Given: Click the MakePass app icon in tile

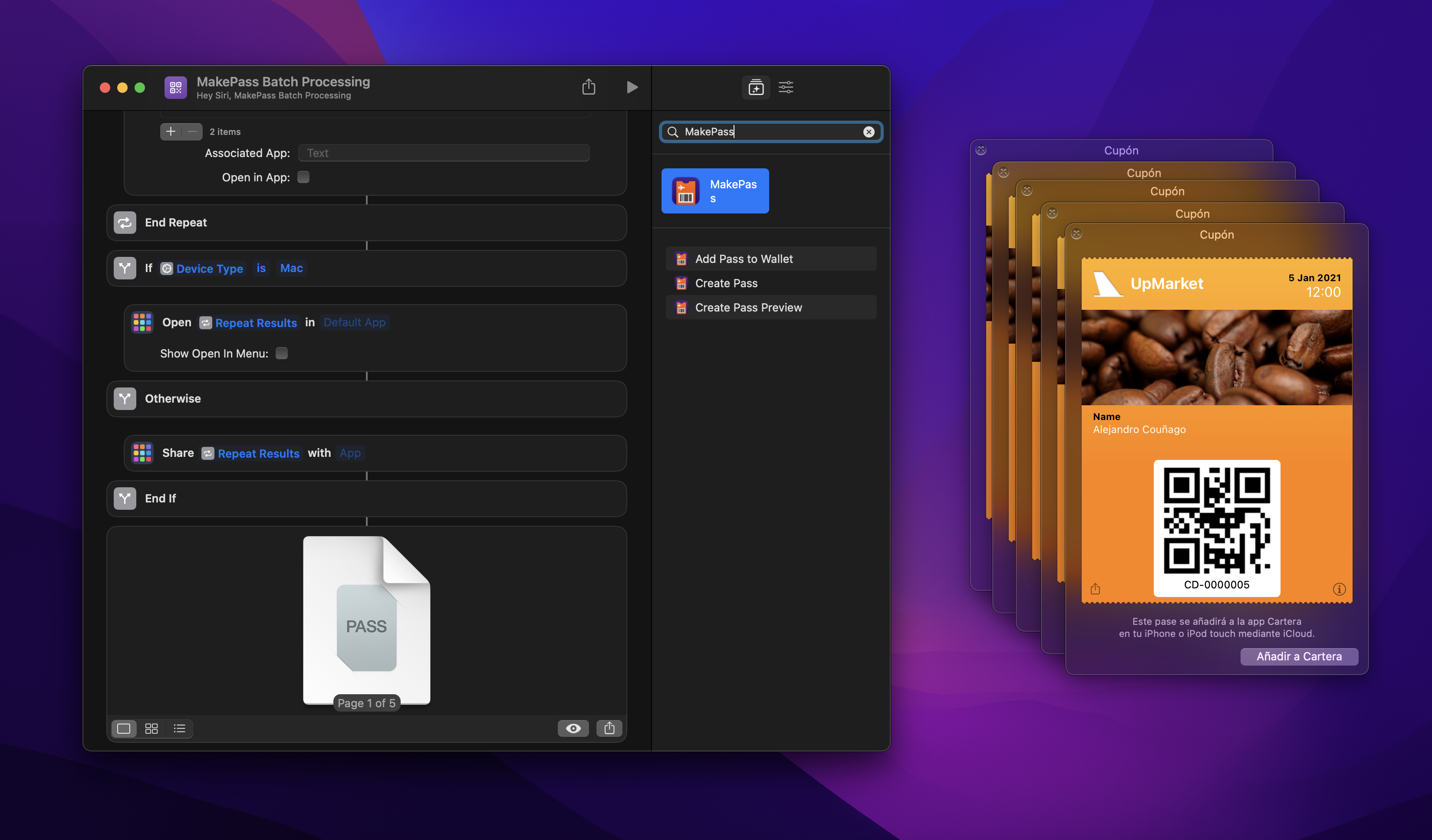Looking at the screenshot, I should click(685, 191).
